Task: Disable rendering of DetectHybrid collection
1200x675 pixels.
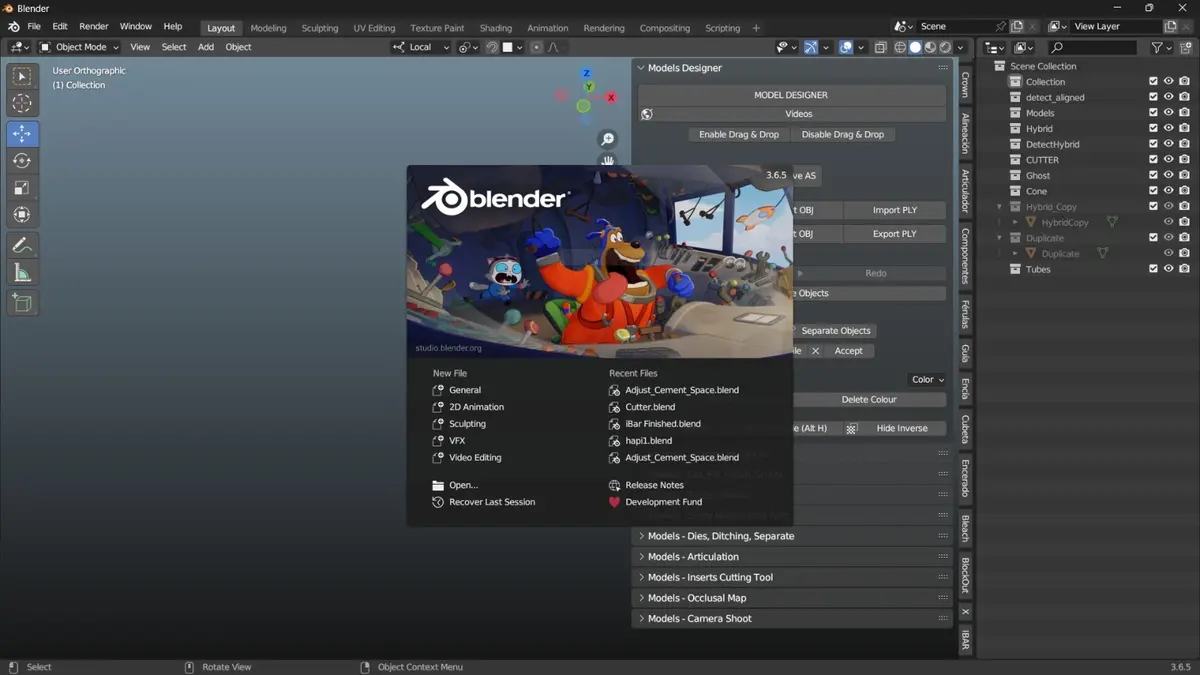Action: (x=1184, y=144)
